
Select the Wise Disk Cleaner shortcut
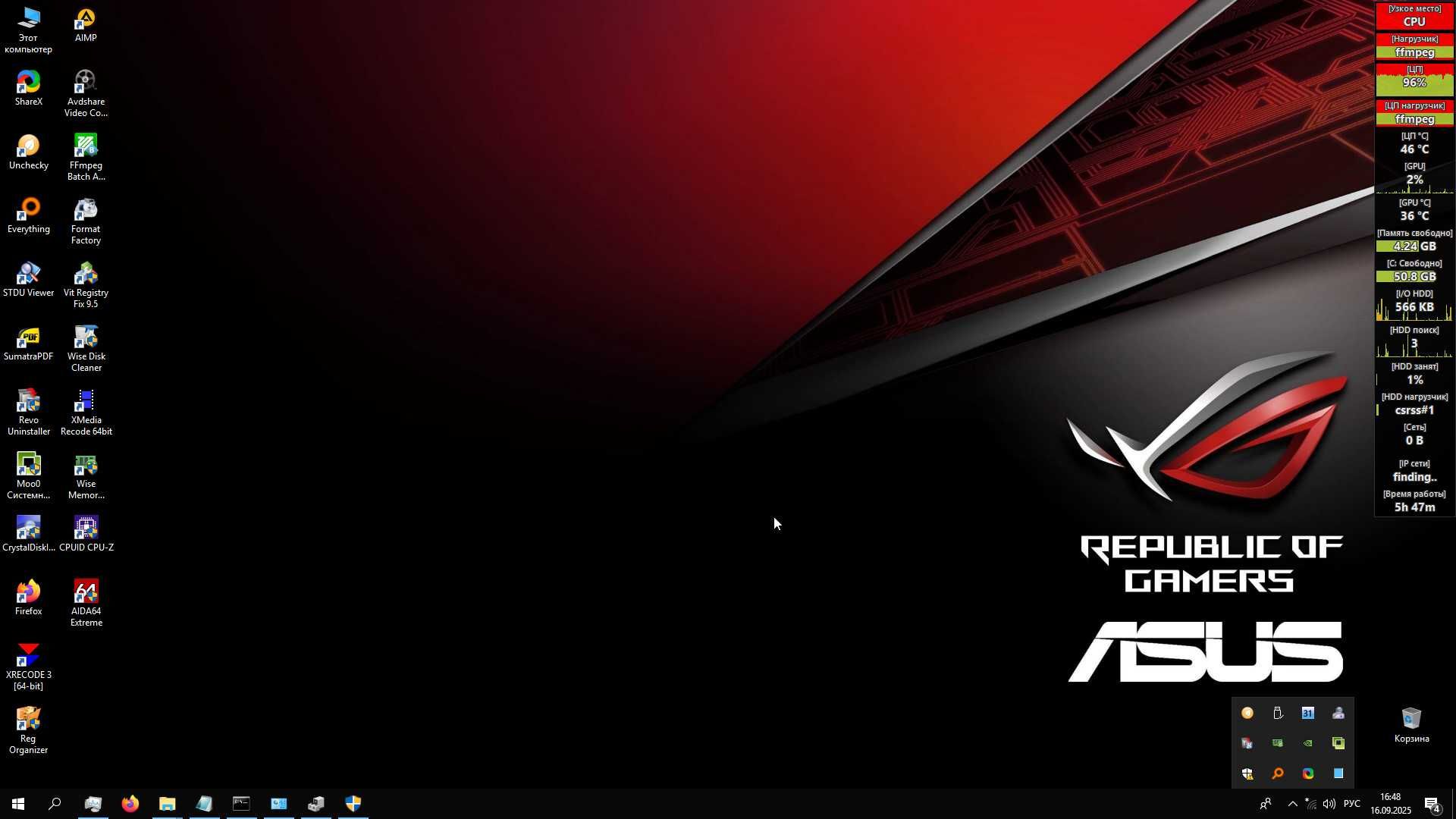(x=86, y=349)
